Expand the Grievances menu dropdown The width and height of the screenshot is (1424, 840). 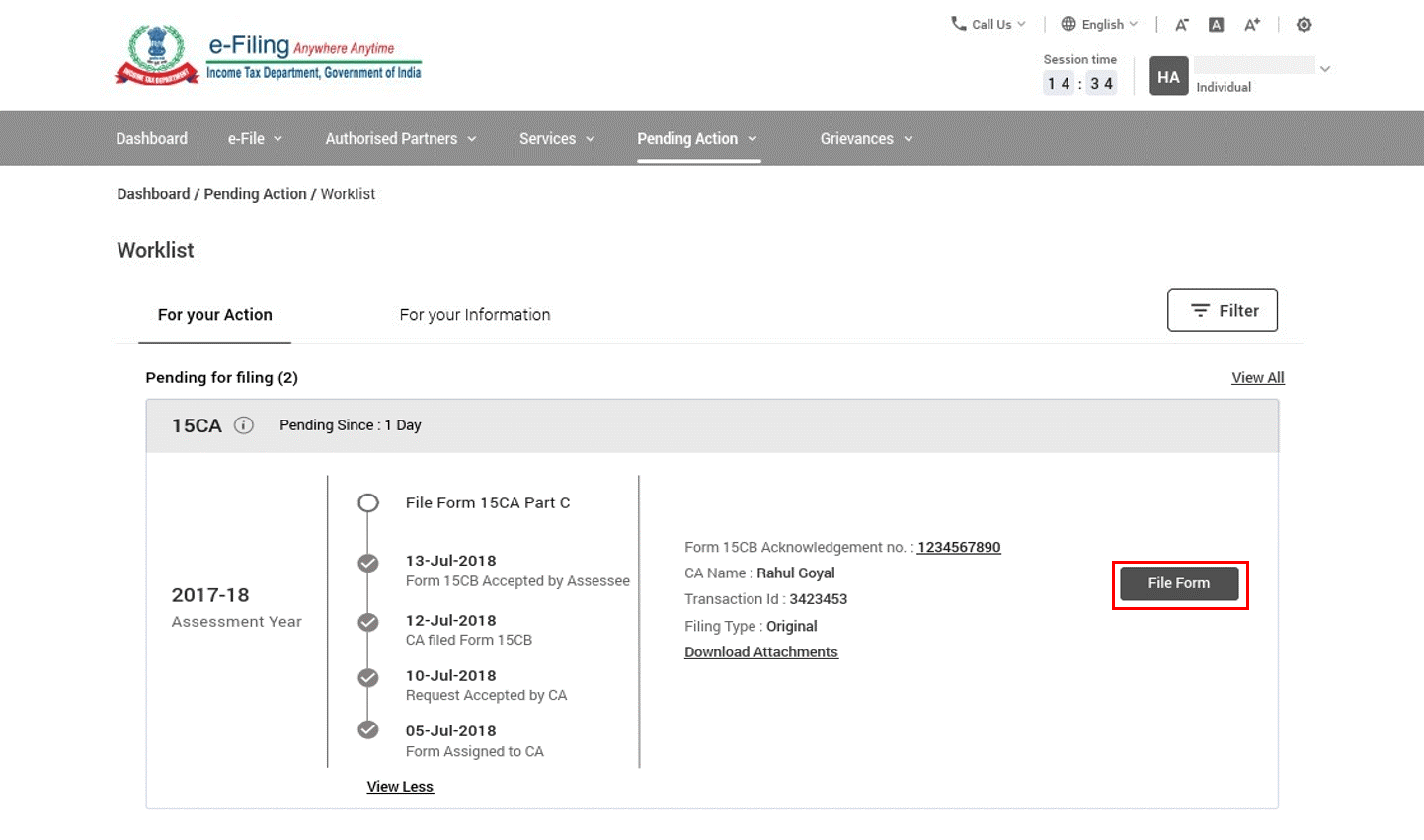coord(865,138)
